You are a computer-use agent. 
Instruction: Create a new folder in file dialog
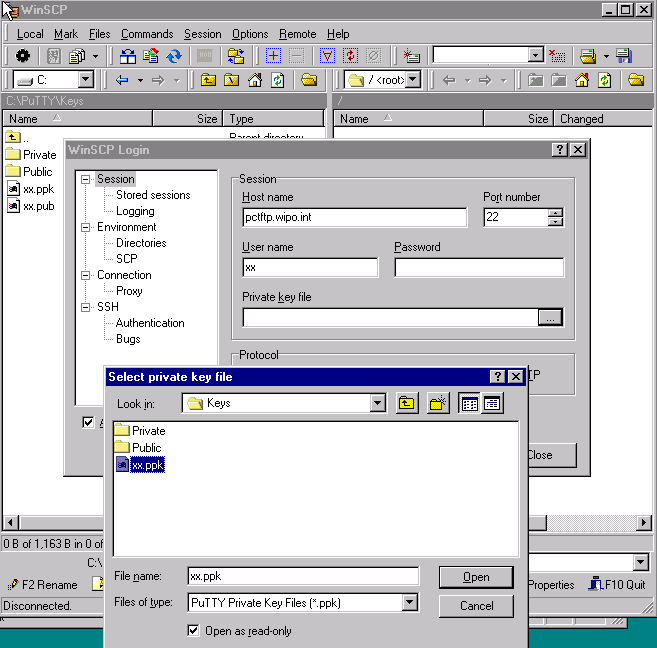coord(438,403)
